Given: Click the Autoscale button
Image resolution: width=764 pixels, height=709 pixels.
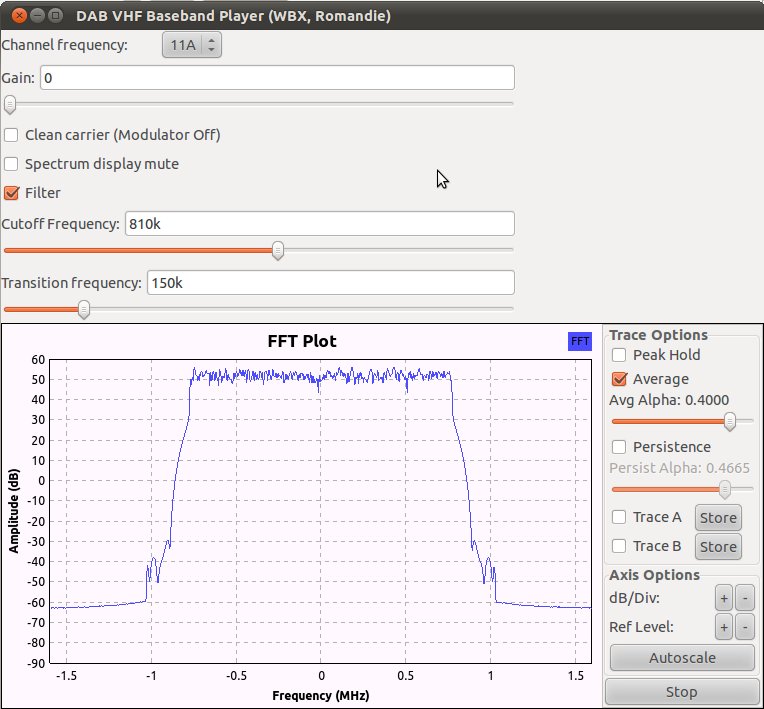Looking at the screenshot, I should click(682, 658).
